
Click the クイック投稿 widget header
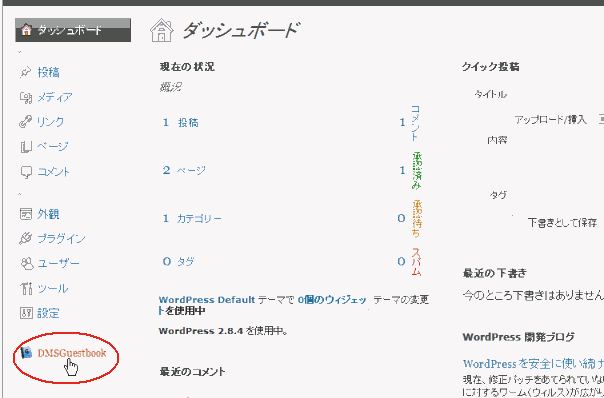click(490, 67)
